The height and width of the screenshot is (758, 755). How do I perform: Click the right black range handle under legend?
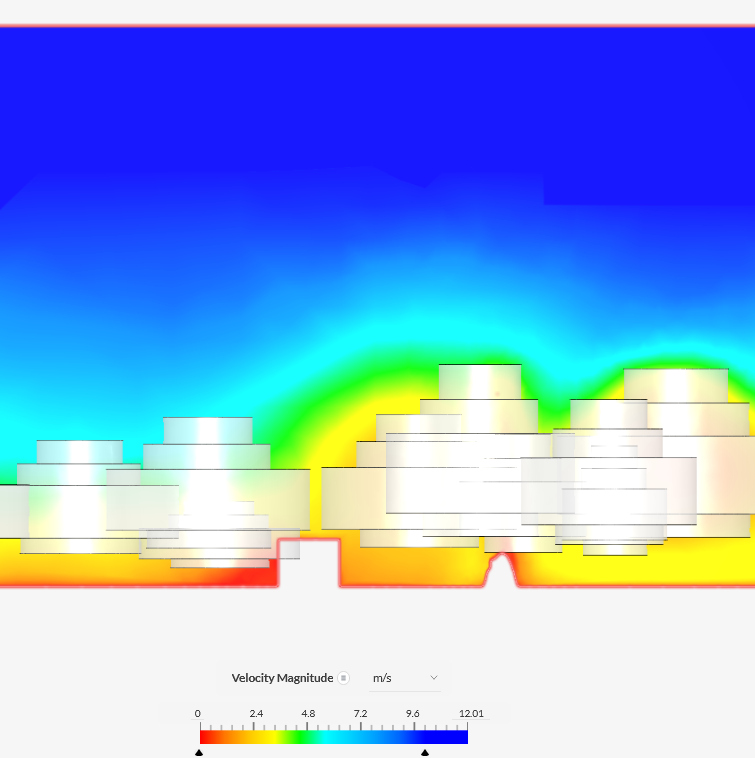425,752
